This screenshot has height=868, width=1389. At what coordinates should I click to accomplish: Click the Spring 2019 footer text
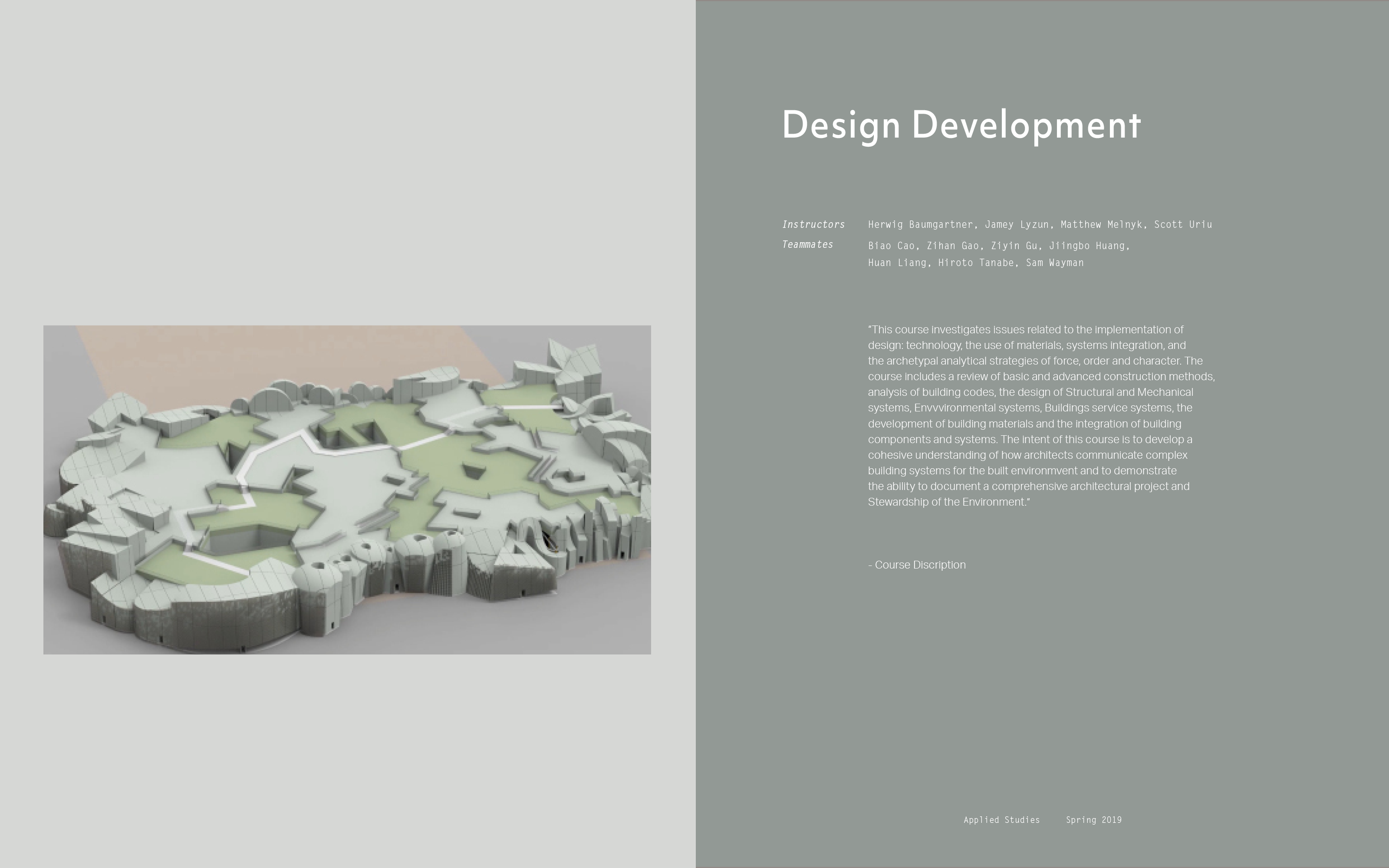(1093, 820)
